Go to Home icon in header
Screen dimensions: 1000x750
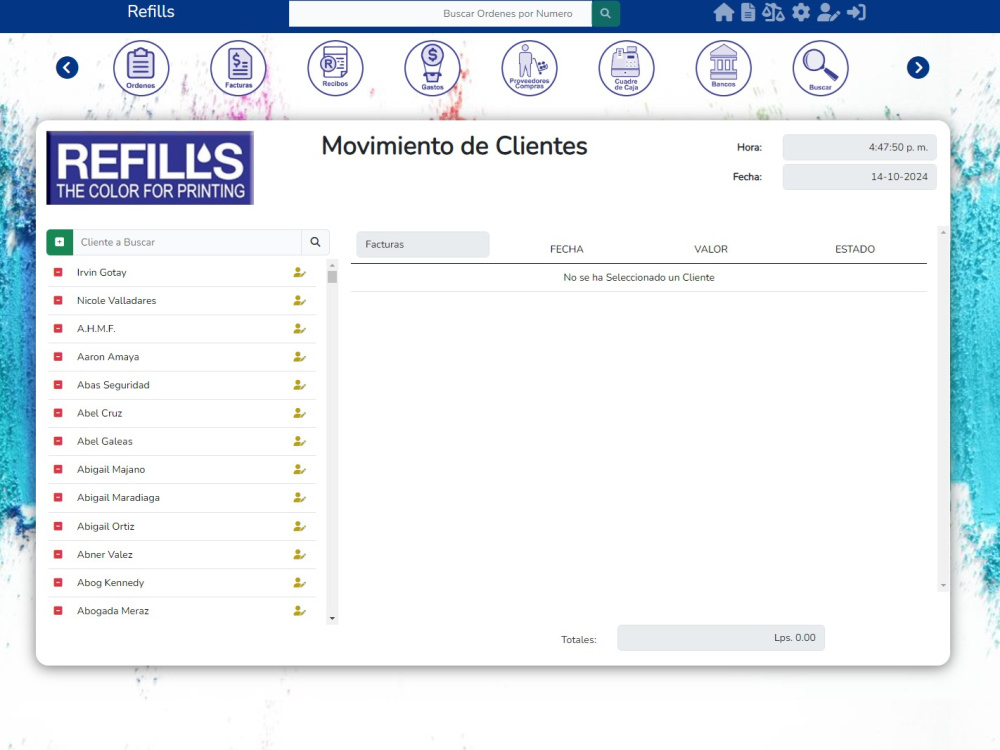pyautogui.click(x=723, y=13)
